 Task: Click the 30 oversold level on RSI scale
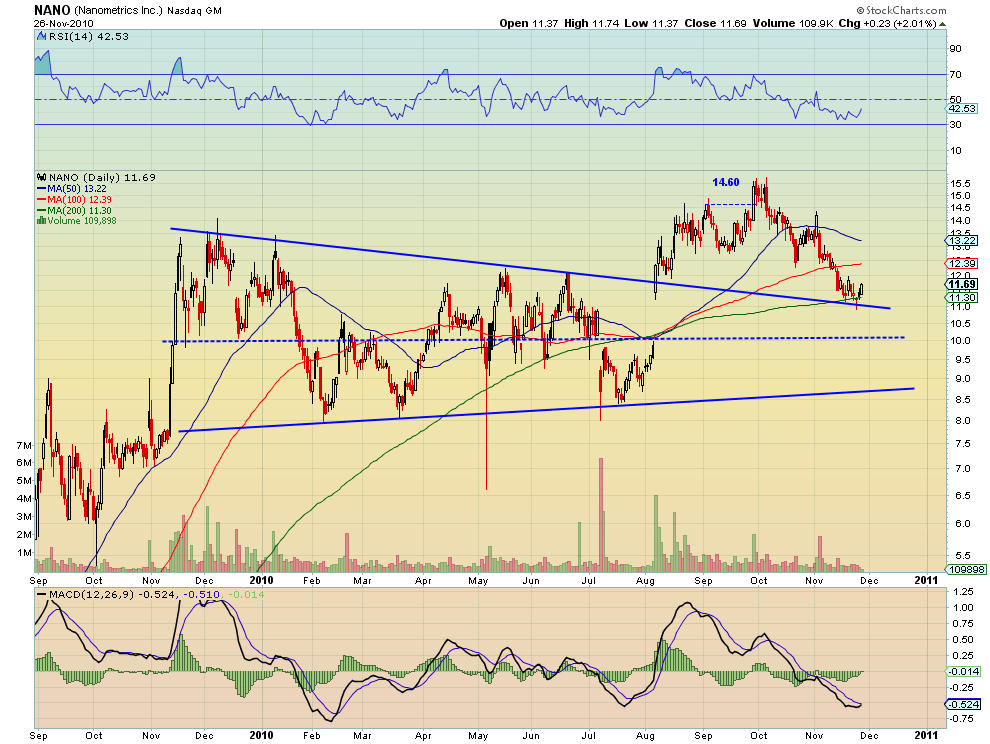[956, 125]
